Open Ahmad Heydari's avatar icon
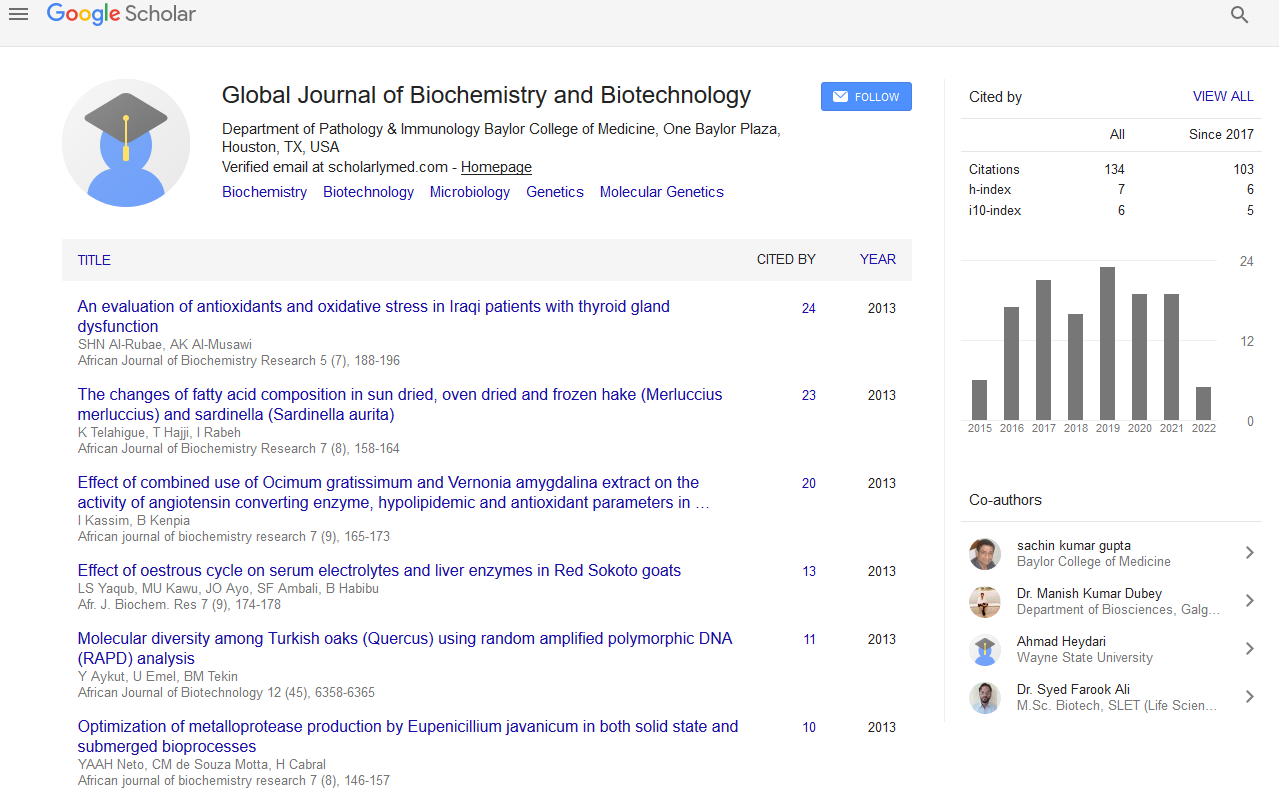1279x796 pixels. click(985, 650)
